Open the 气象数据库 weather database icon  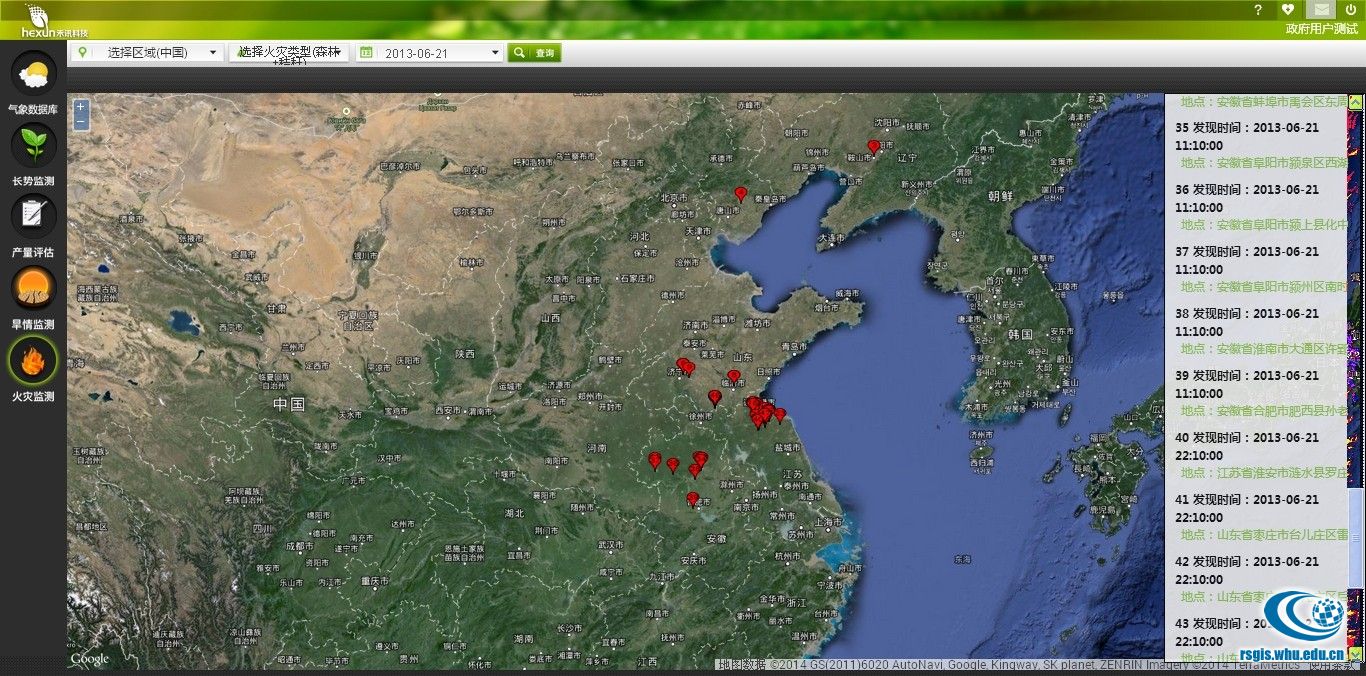coord(33,73)
